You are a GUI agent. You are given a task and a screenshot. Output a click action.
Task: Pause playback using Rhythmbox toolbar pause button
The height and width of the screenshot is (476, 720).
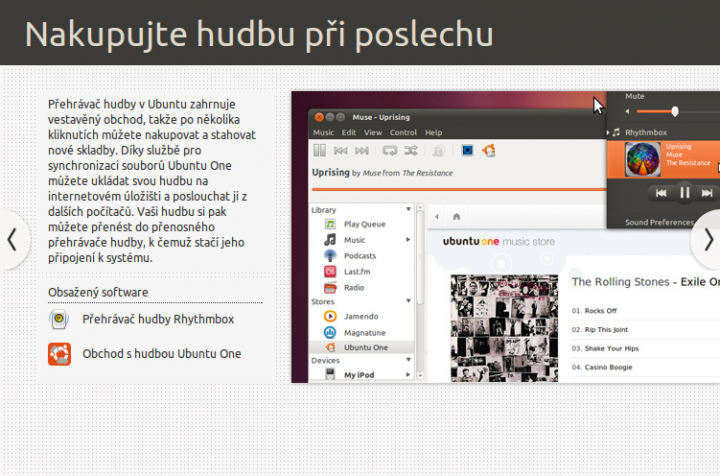pyautogui.click(x=320, y=150)
